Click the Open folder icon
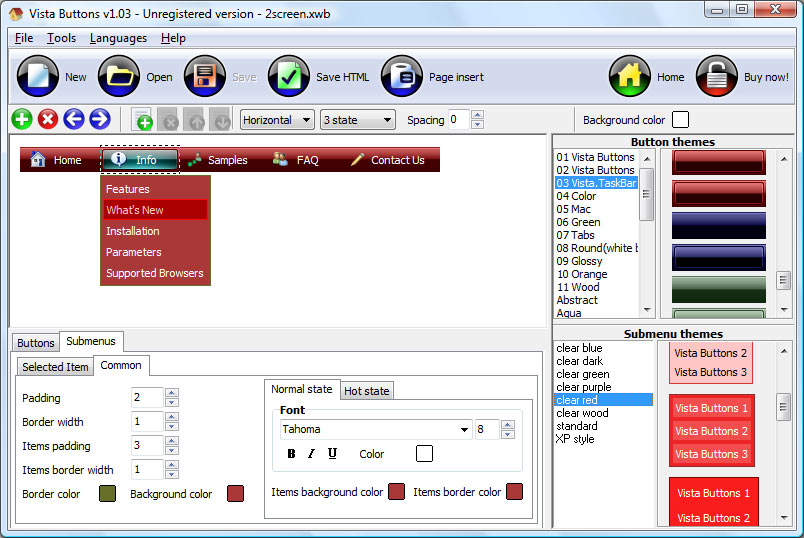Image resolution: width=804 pixels, height=538 pixels. click(x=119, y=76)
